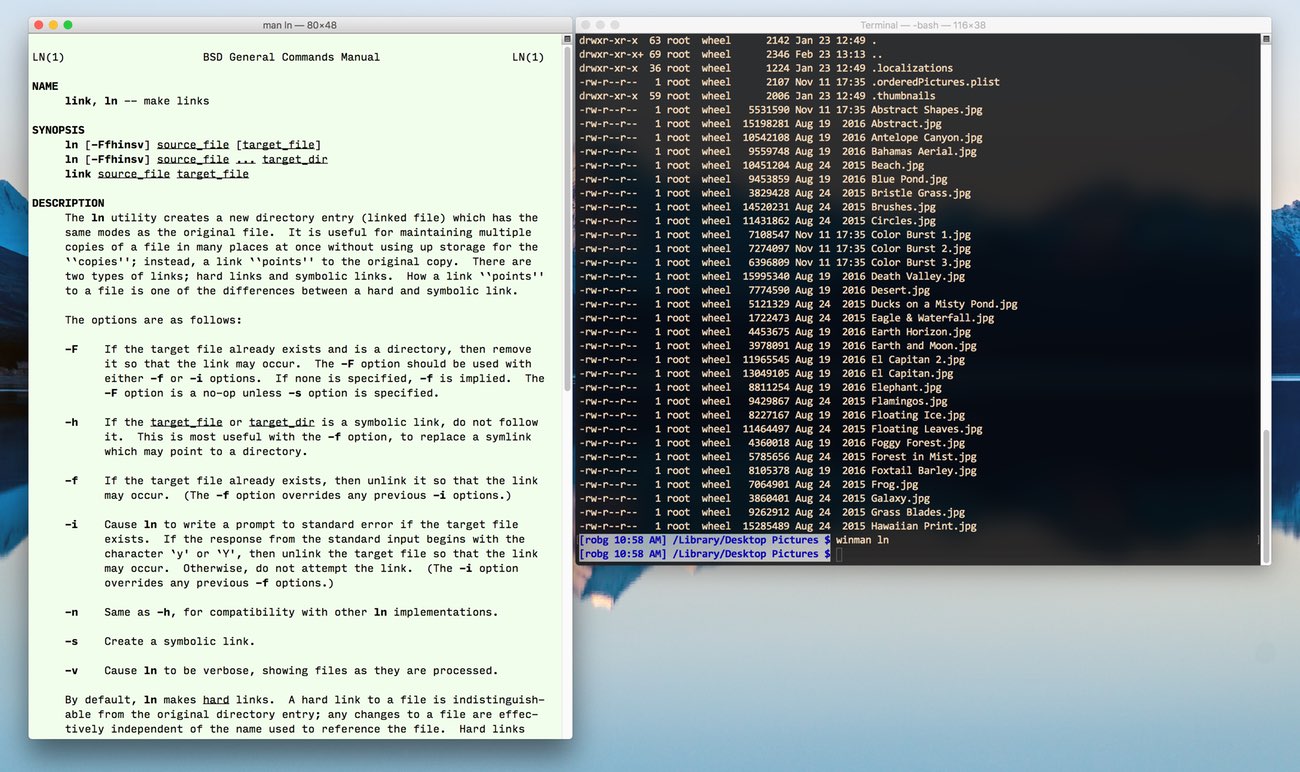
Task: Minimize the man ln window
Action: click(53, 25)
